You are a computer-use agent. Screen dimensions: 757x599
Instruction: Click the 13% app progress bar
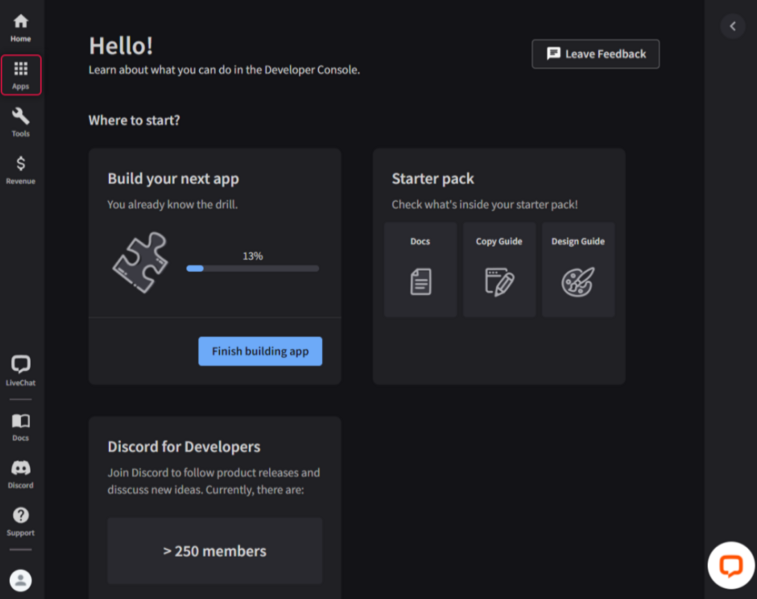(x=252, y=268)
